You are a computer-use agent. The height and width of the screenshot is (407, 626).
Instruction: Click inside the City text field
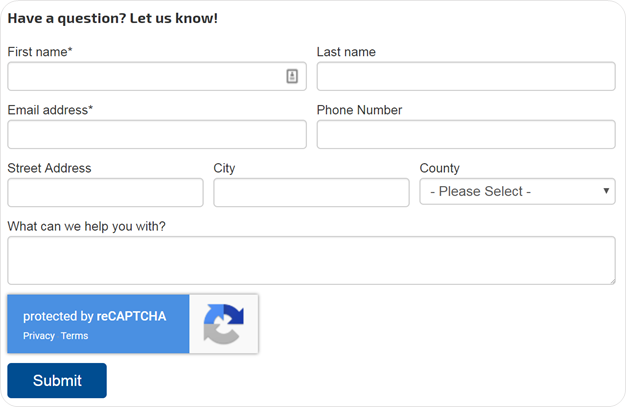(x=311, y=193)
